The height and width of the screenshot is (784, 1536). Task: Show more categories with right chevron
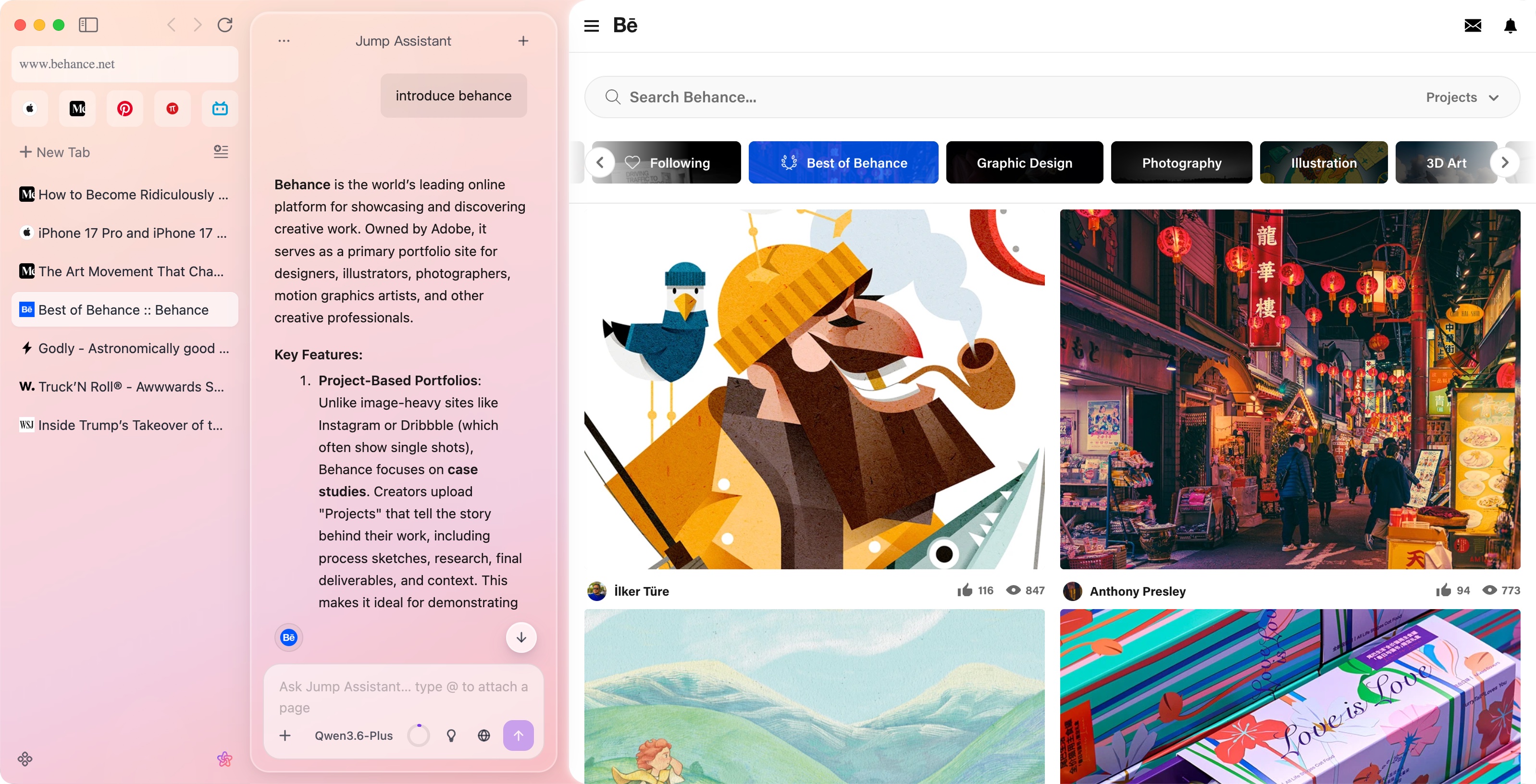1504,162
